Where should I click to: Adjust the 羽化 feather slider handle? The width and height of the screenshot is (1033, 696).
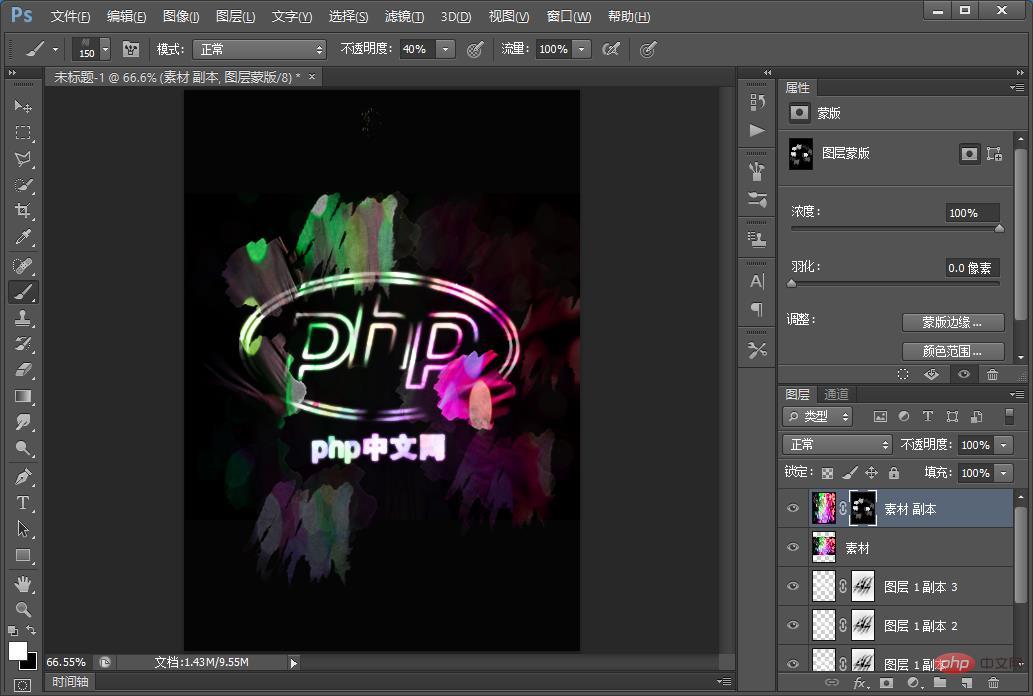pyautogui.click(x=792, y=283)
